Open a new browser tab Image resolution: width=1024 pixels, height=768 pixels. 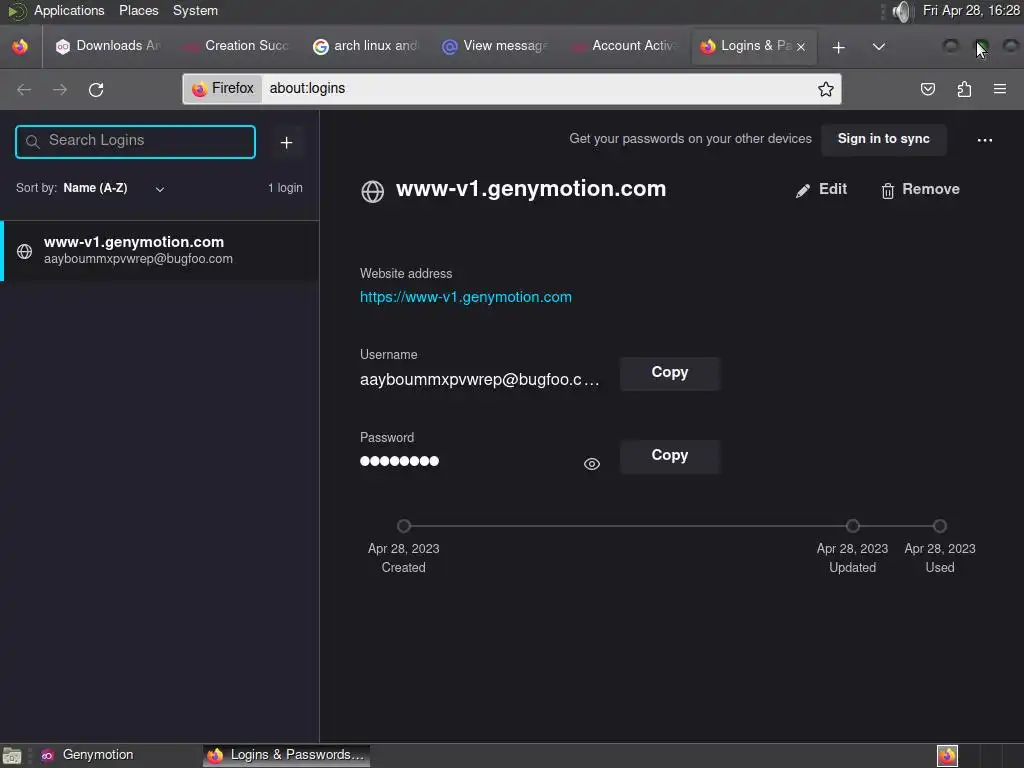point(839,47)
